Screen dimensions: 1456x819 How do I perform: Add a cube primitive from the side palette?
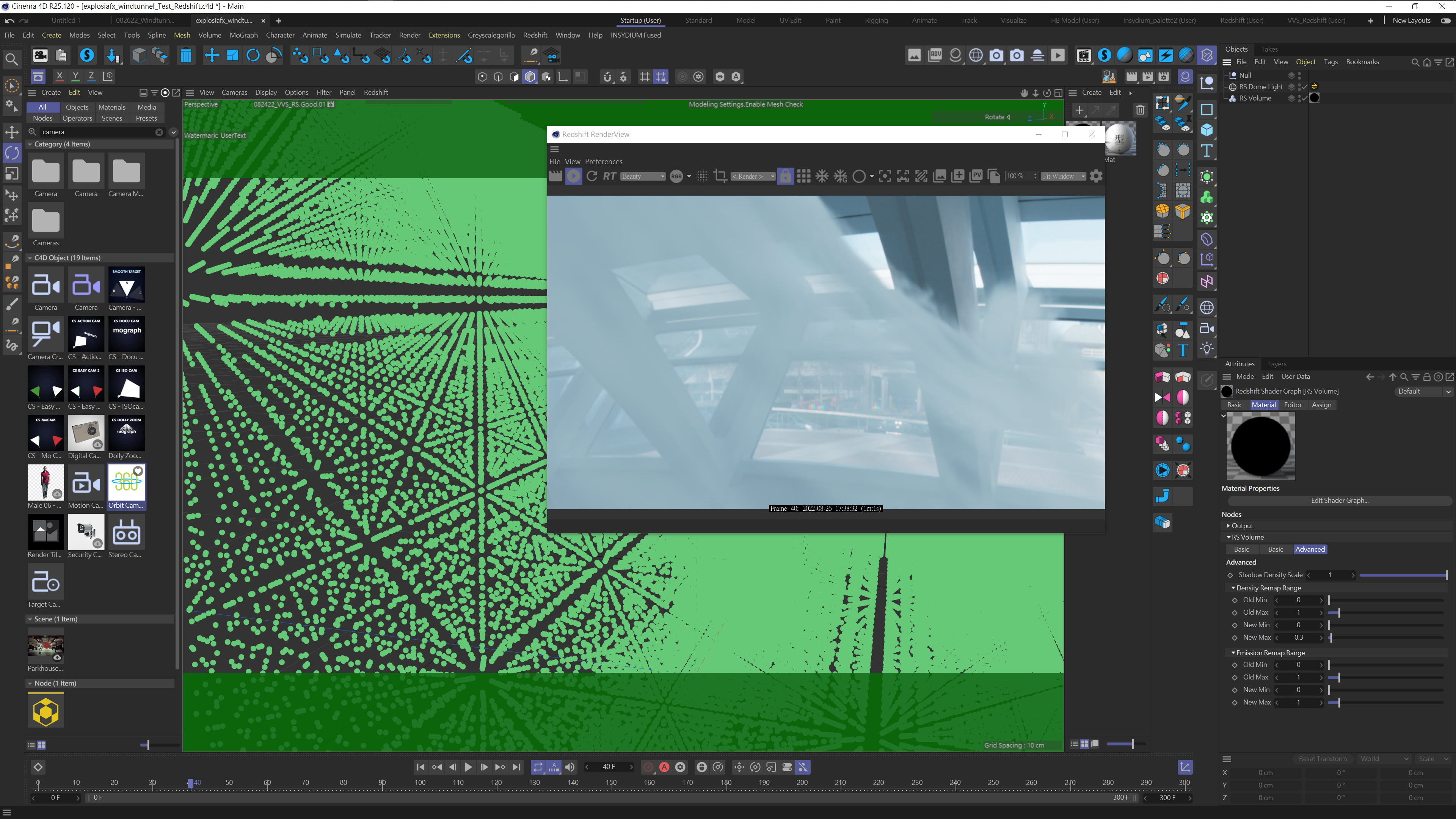(x=1207, y=130)
